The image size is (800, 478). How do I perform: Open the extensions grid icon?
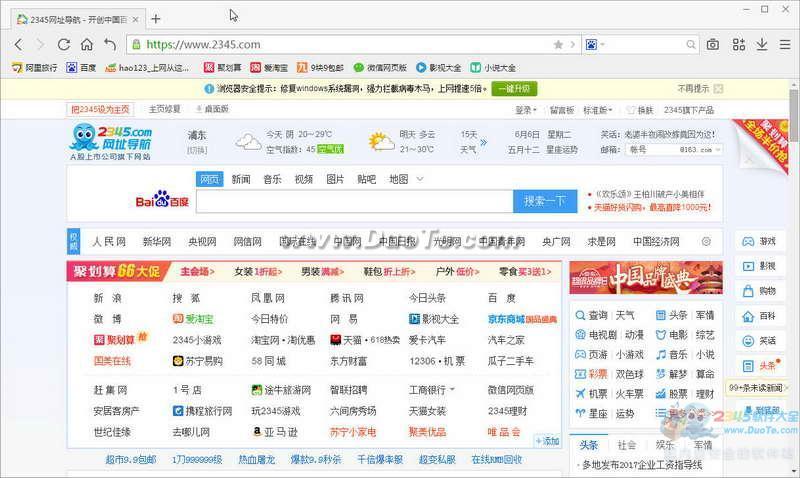click(738, 45)
